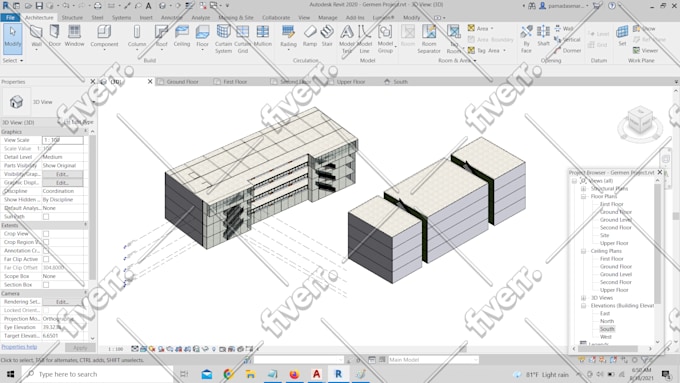Toggle the Crop Region Visible checkbox
Viewport: 680px width, 383px height.
coord(46,242)
